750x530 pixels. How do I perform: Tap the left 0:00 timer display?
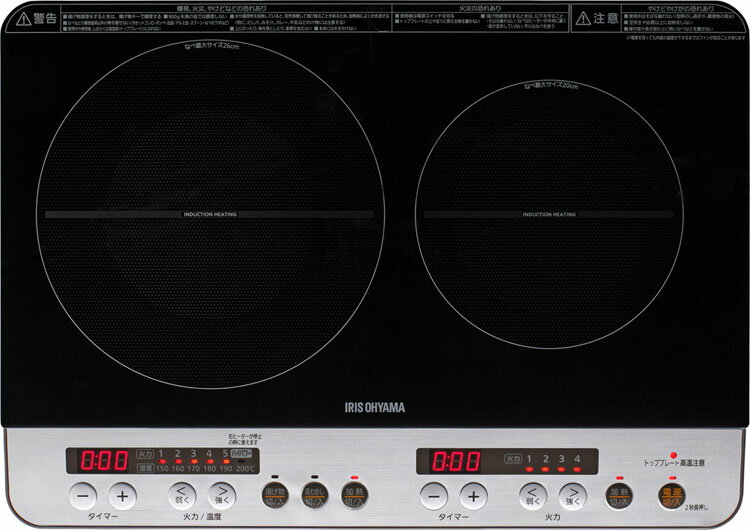point(98,462)
